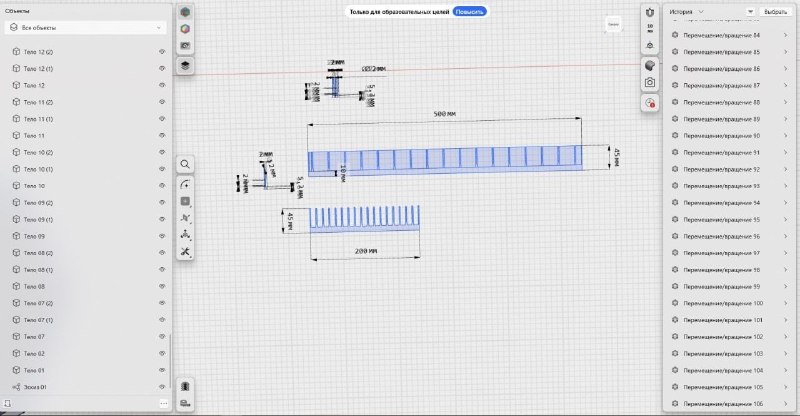Viewport: 800px width, 416px height.
Task: Click the Выбрать button
Action: [776, 12]
